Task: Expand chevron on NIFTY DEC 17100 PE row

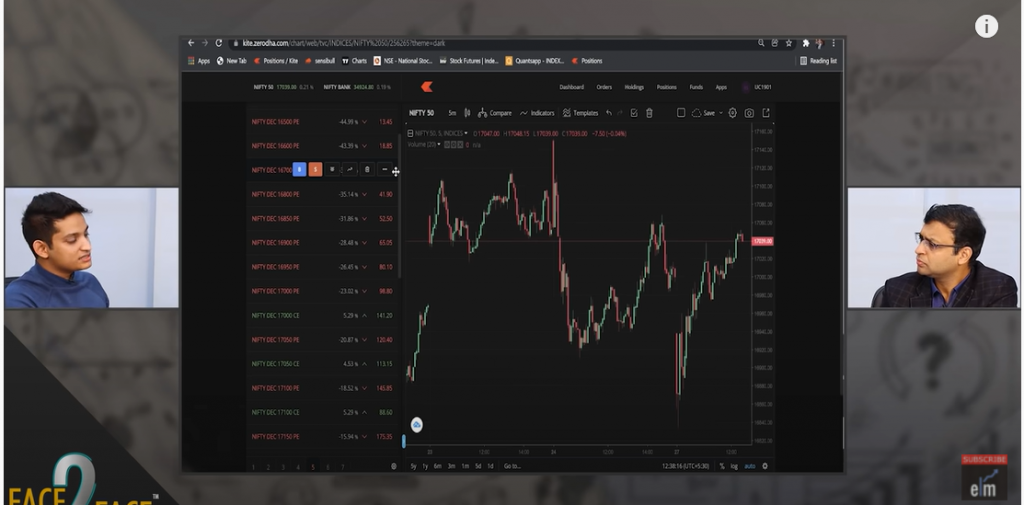Action: [x=364, y=388]
